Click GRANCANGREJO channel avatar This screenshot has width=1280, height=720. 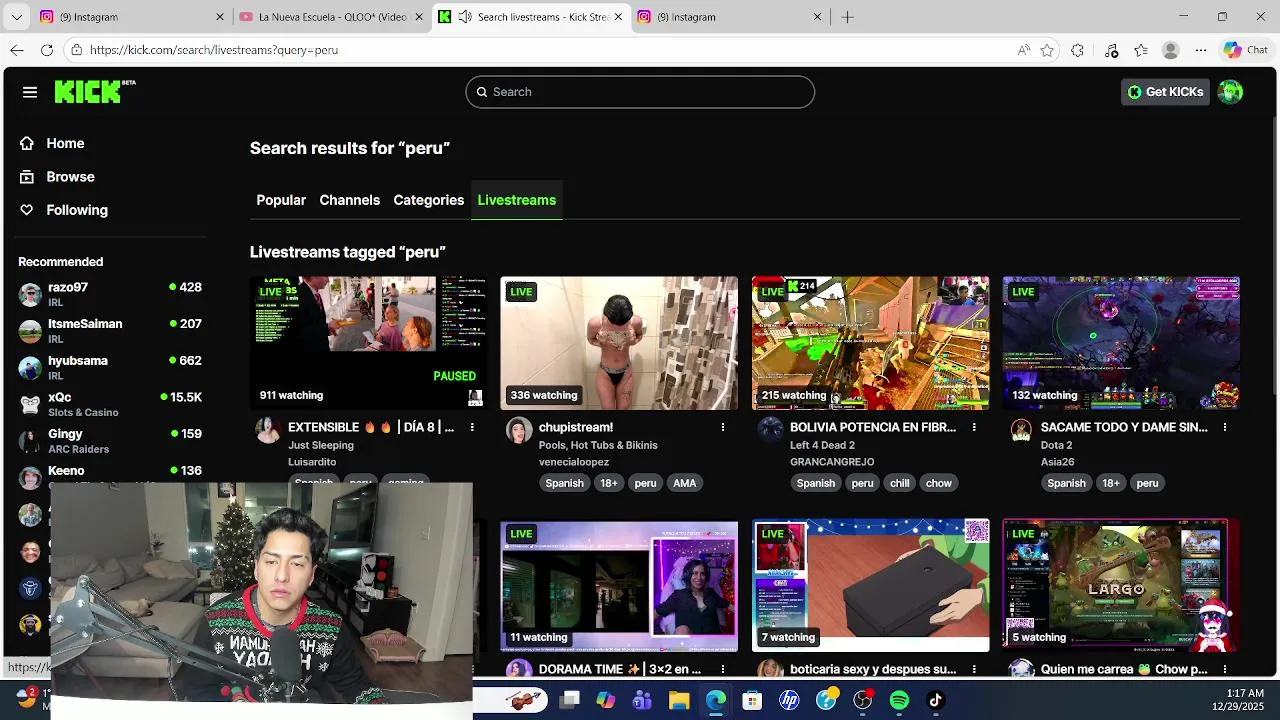point(770,431)
